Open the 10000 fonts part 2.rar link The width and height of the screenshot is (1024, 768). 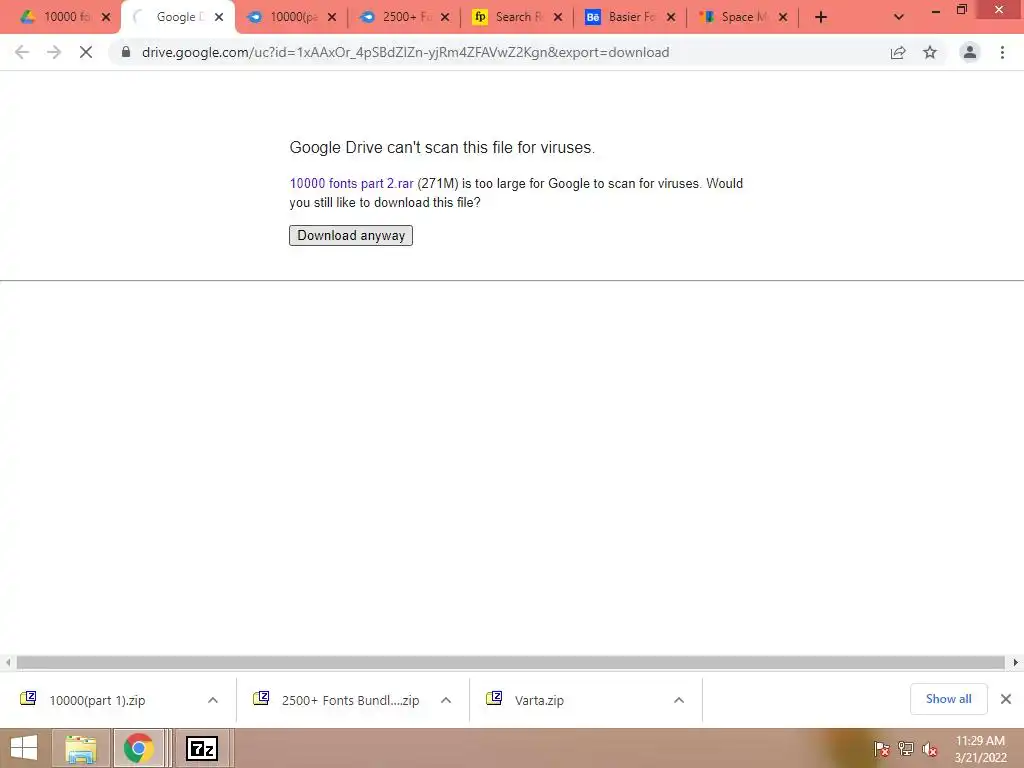351,184
